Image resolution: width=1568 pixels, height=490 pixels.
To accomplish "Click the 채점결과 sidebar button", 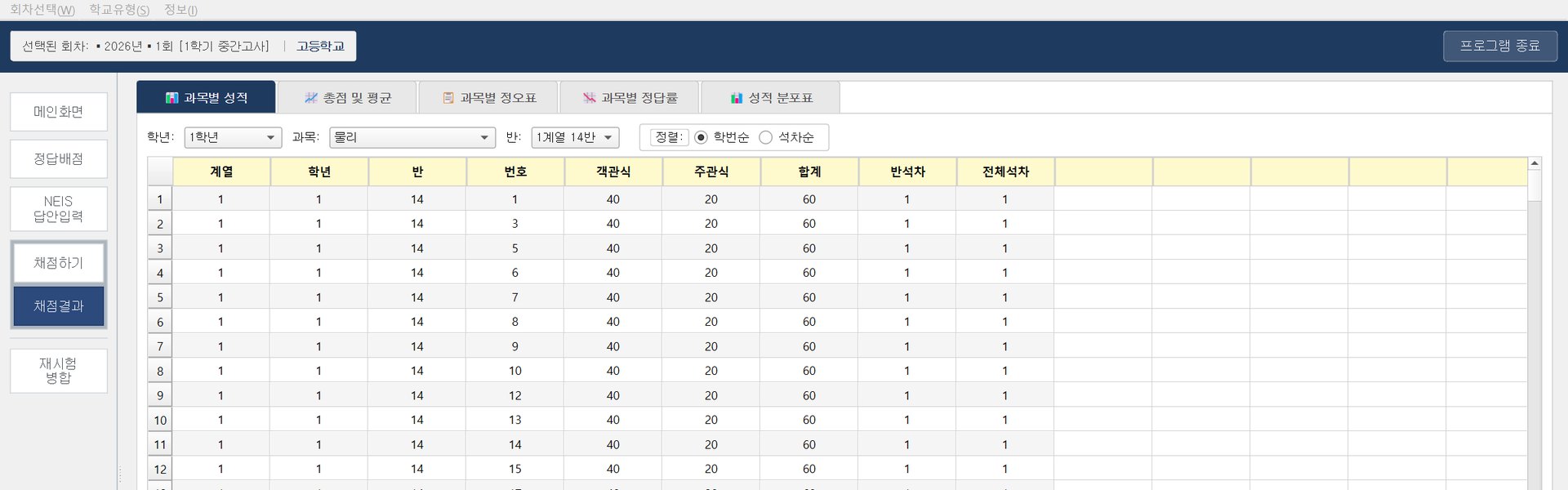I will 59,306.
